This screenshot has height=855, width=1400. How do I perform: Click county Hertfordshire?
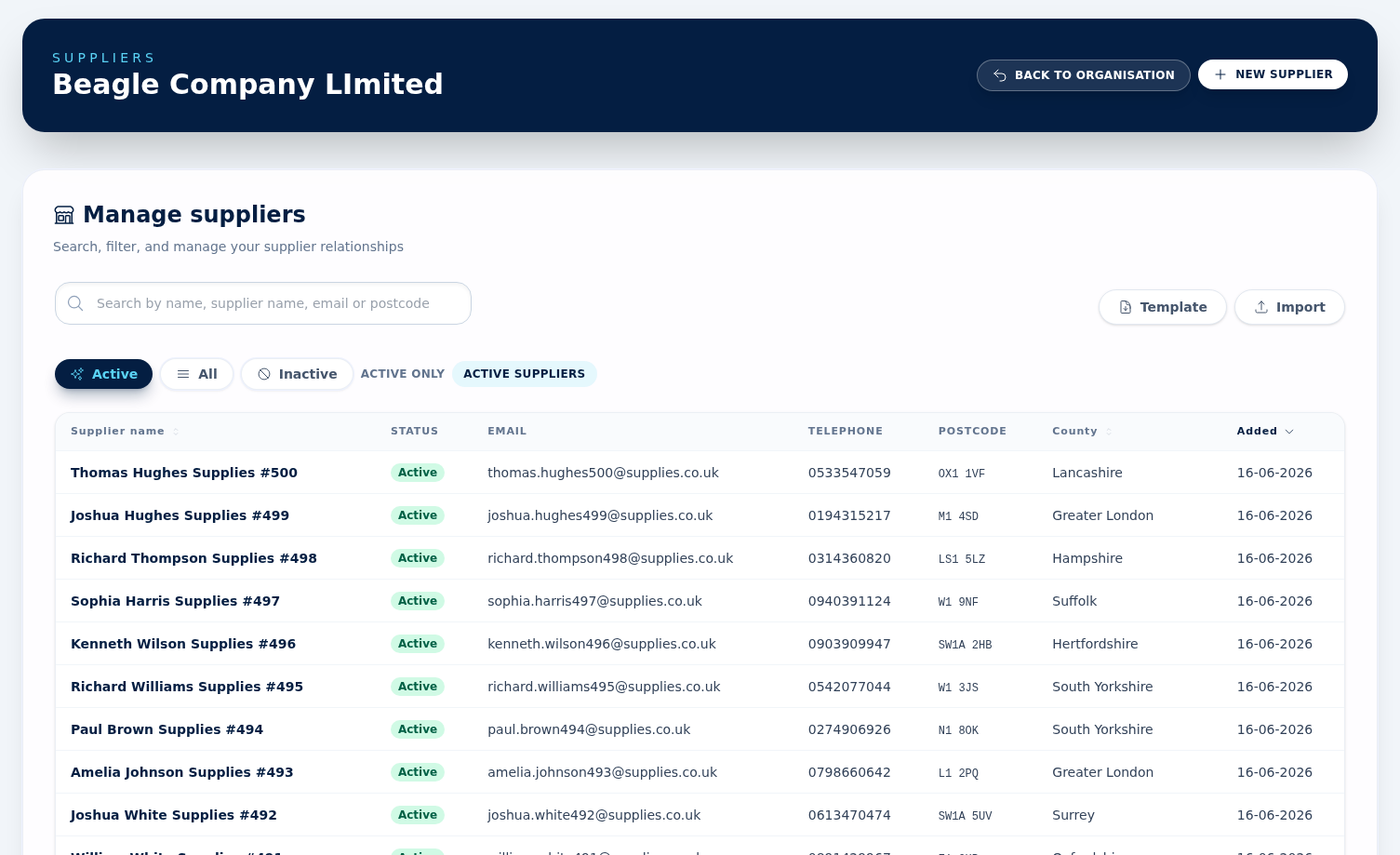pyautogui.click(x=1095, y=644)
